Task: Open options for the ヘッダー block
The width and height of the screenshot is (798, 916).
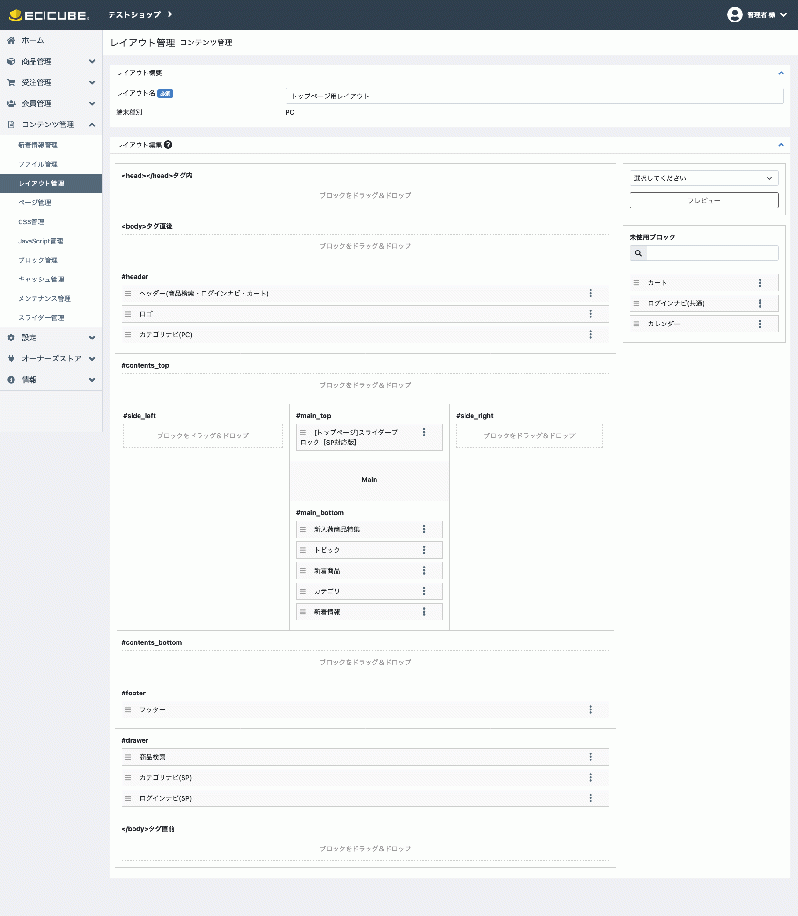Action: (x=591, y=293)
